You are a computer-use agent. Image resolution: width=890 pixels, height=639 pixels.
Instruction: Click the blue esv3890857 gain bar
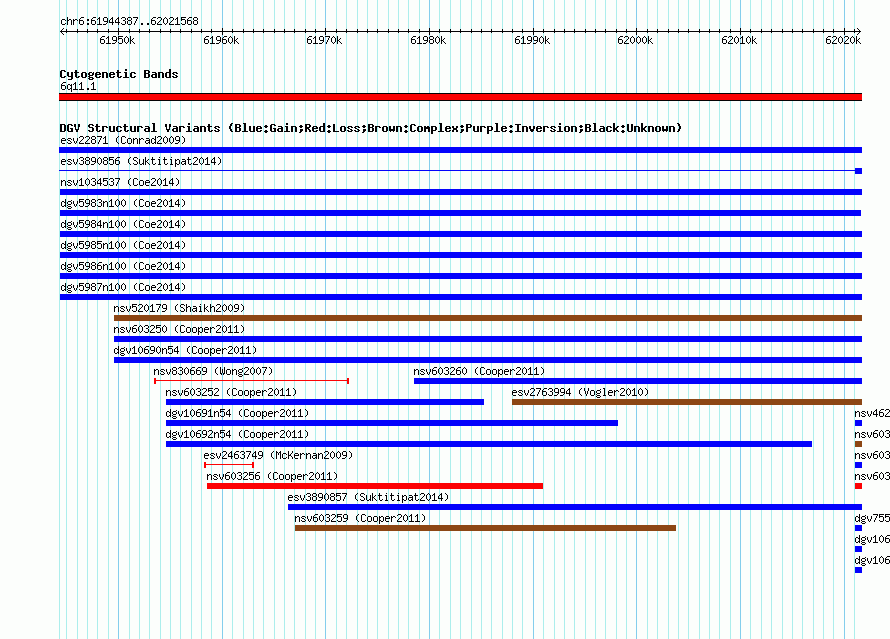pos(575,507)
